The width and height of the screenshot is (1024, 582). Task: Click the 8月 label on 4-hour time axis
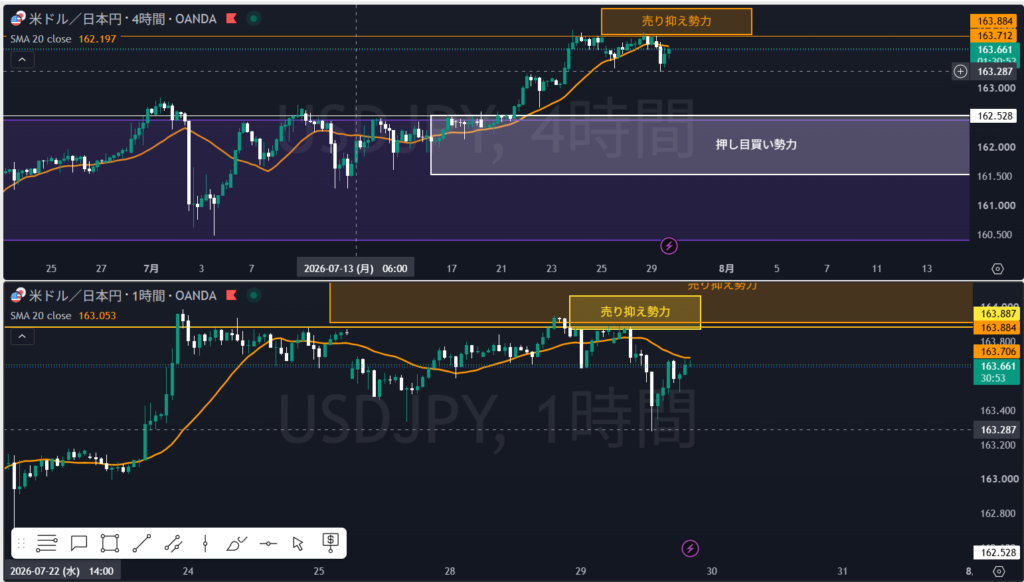tap(726, 268)
